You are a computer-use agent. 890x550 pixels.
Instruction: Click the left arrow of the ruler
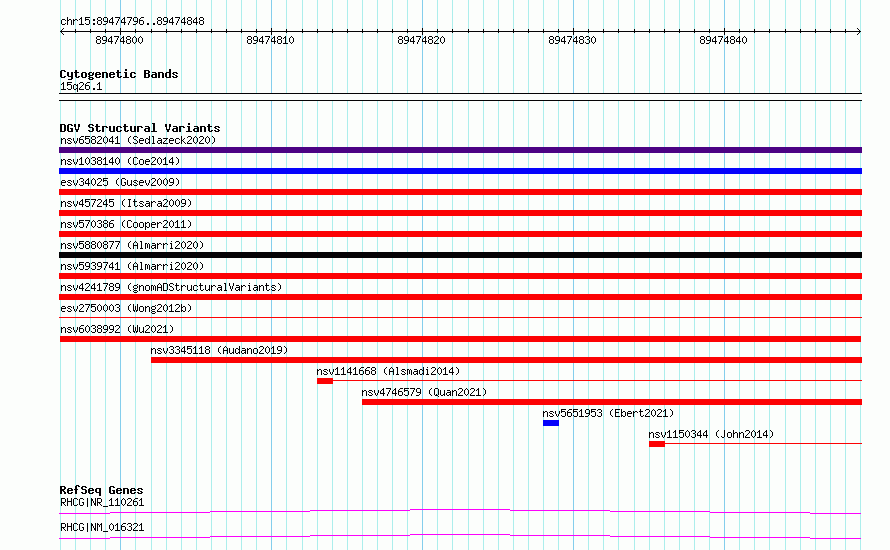click(62, 31)
